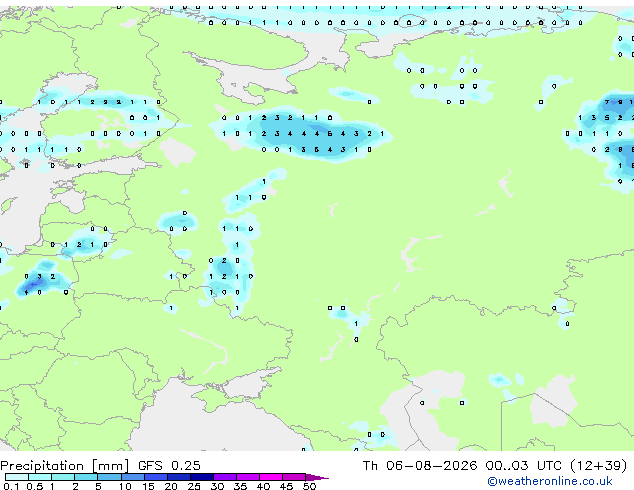The width and height of the screenshot is (634, 490).
Task: Click the purple arrow tip beyond 50
Action: [x=317, y=477]
